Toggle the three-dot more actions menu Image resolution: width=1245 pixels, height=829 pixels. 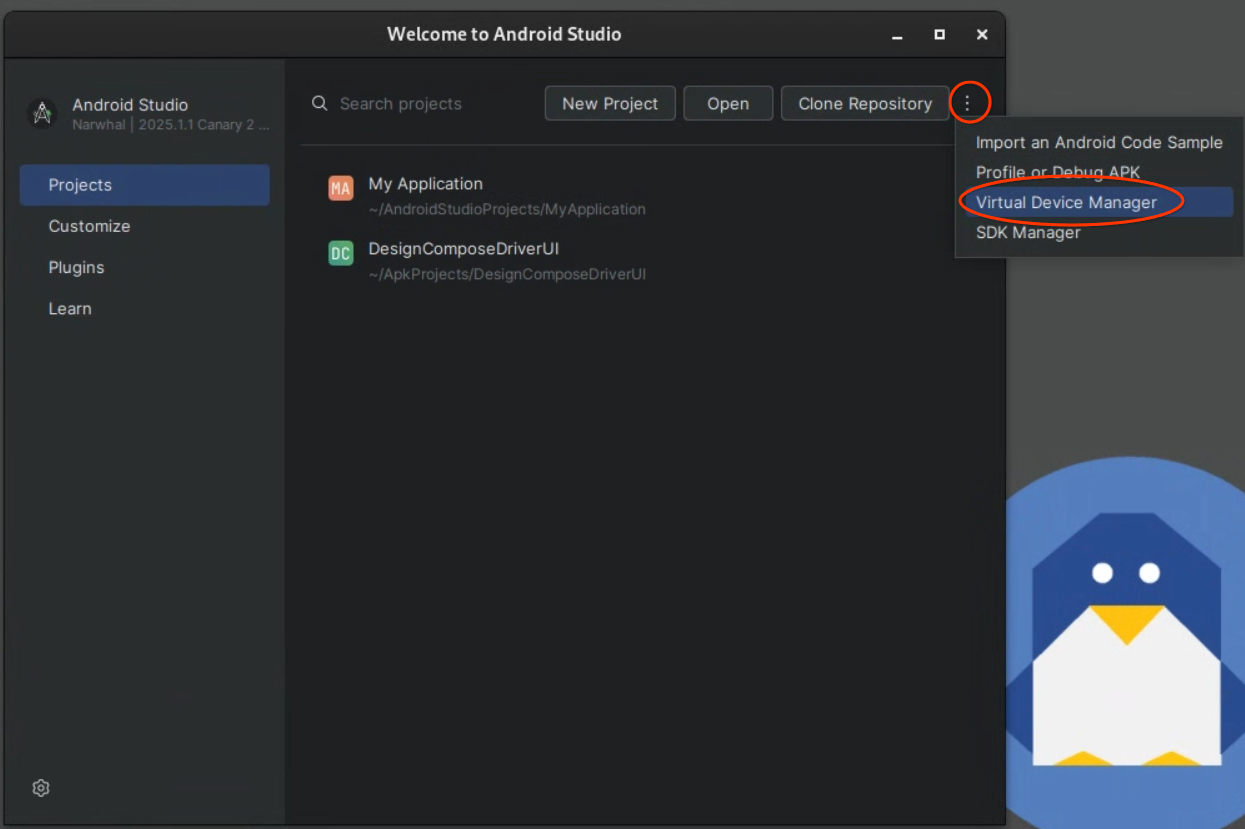[967, 103]
